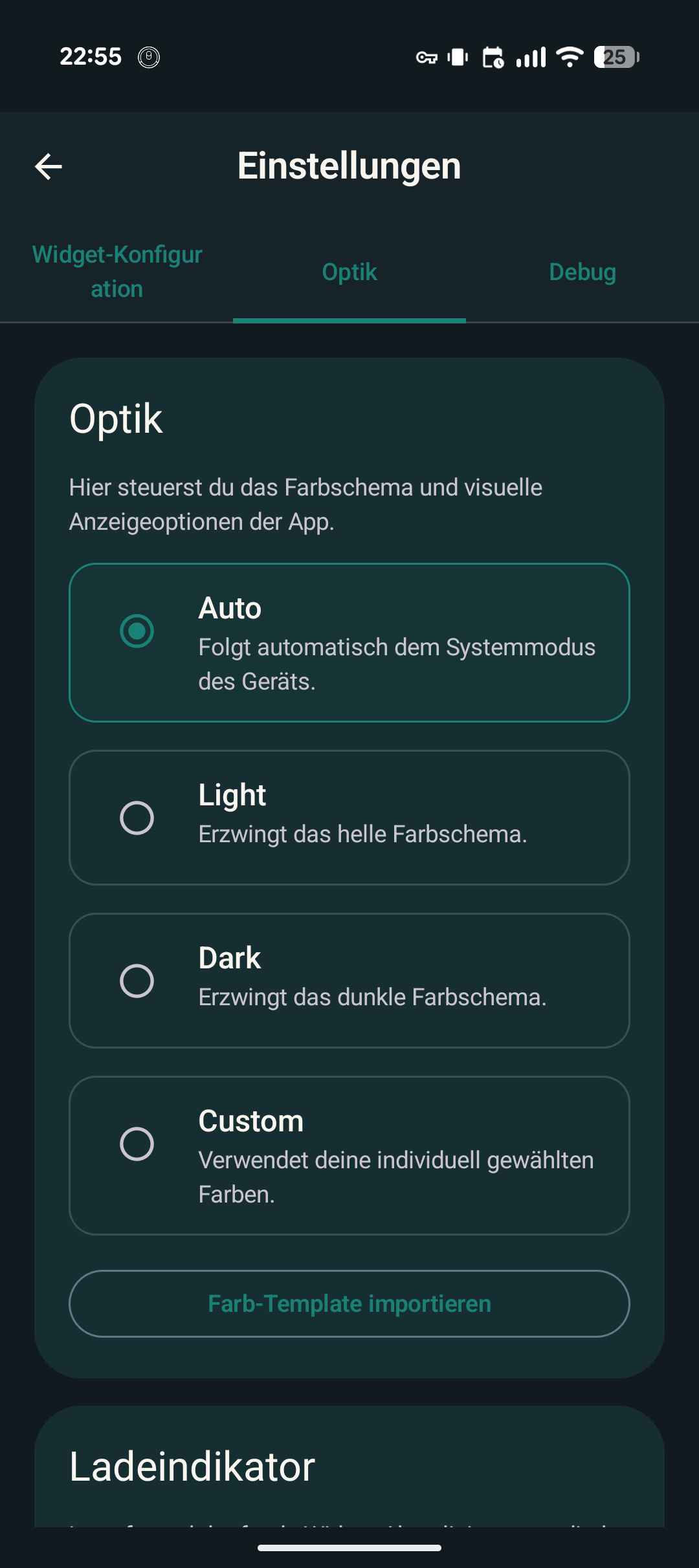The width and height of the screenshot is (699, 1568).
Task: Tap the back arrow icon
Action: click(x=49, y=166)
